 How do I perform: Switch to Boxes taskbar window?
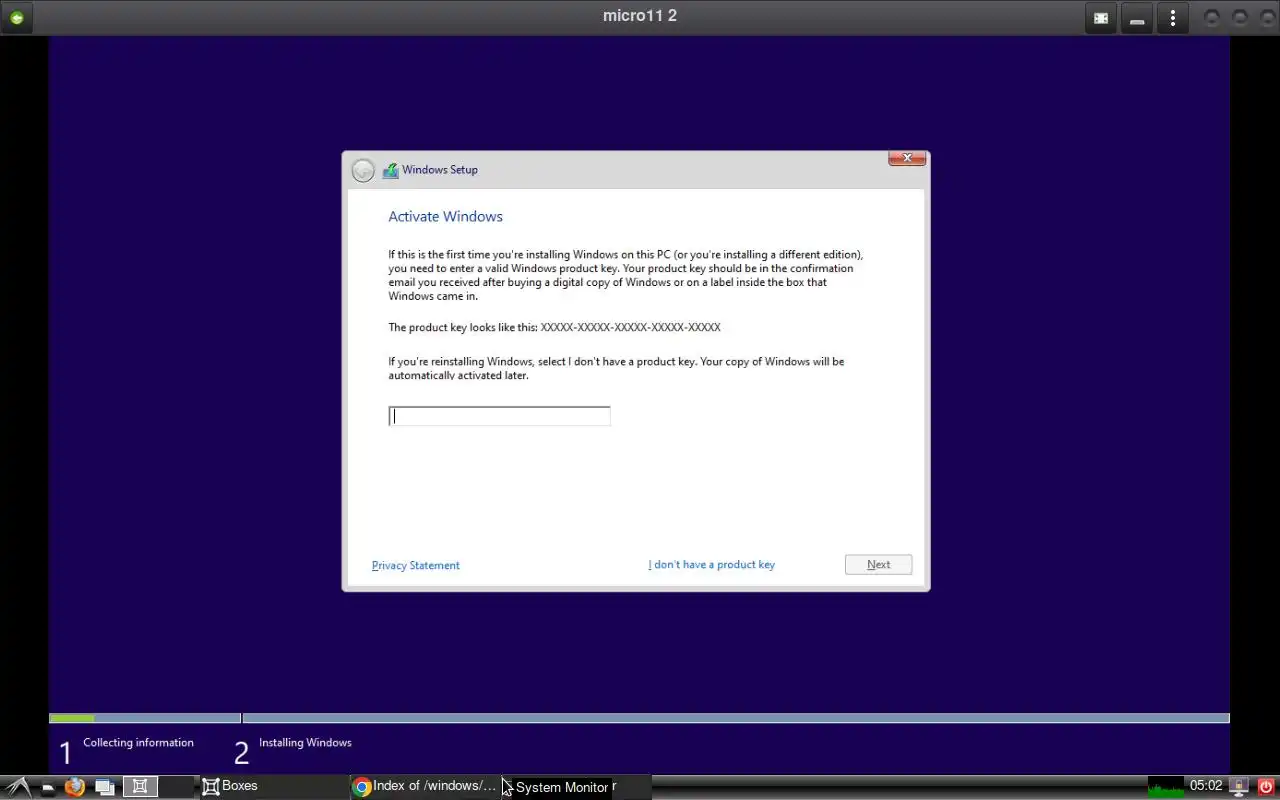273,787
